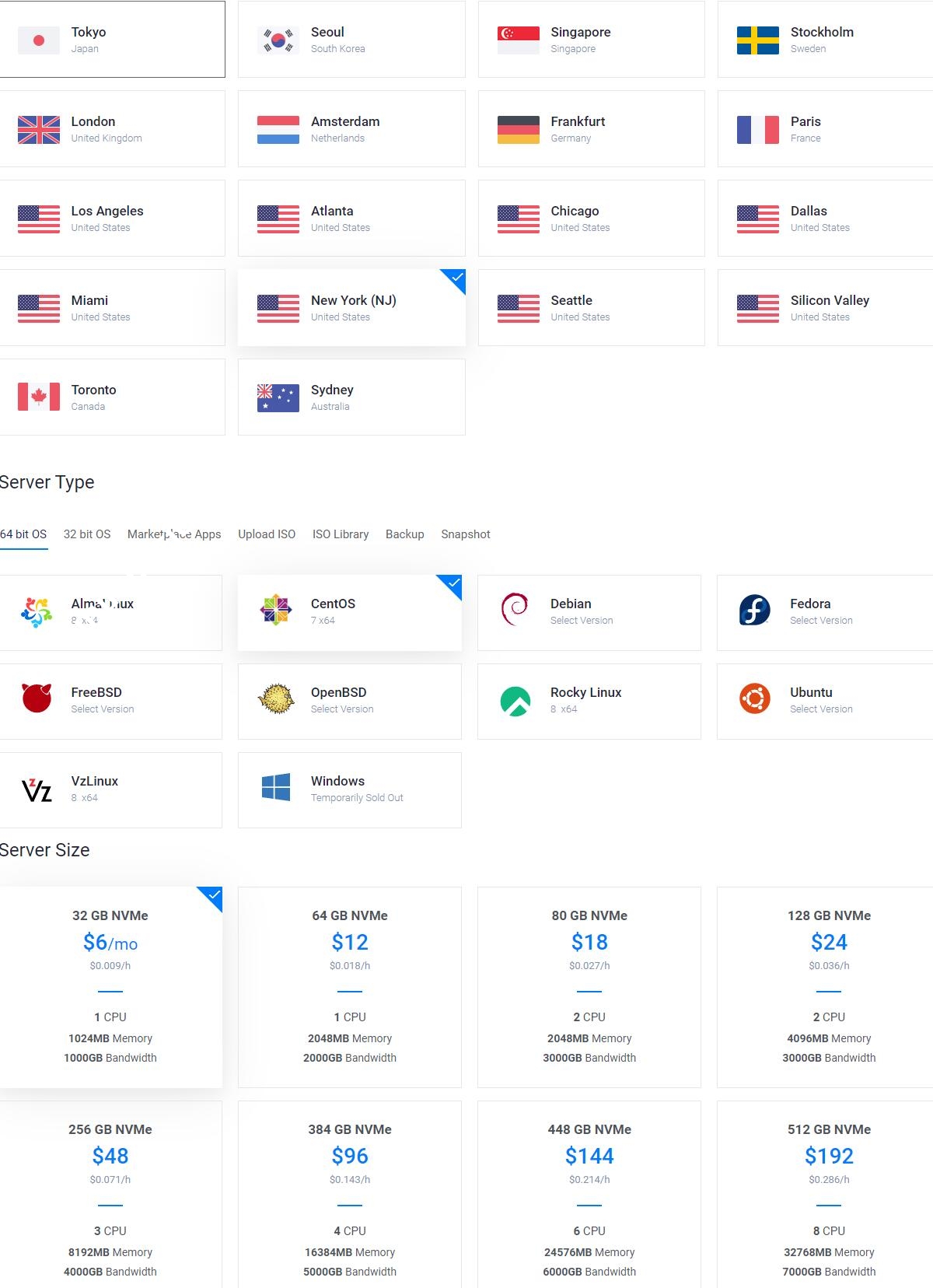Screen dimensions: 933x1288
Task: Switch to the 32 bit OS tab
Action: pos(87,534)
